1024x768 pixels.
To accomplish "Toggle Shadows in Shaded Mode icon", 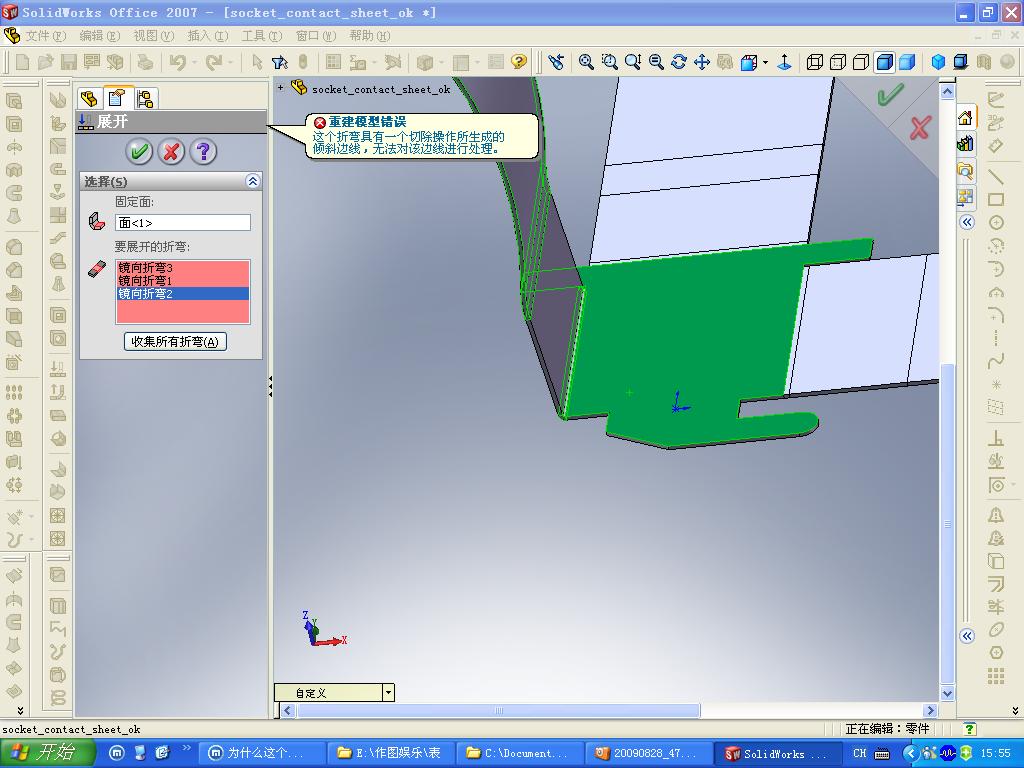I will (961, 62).
